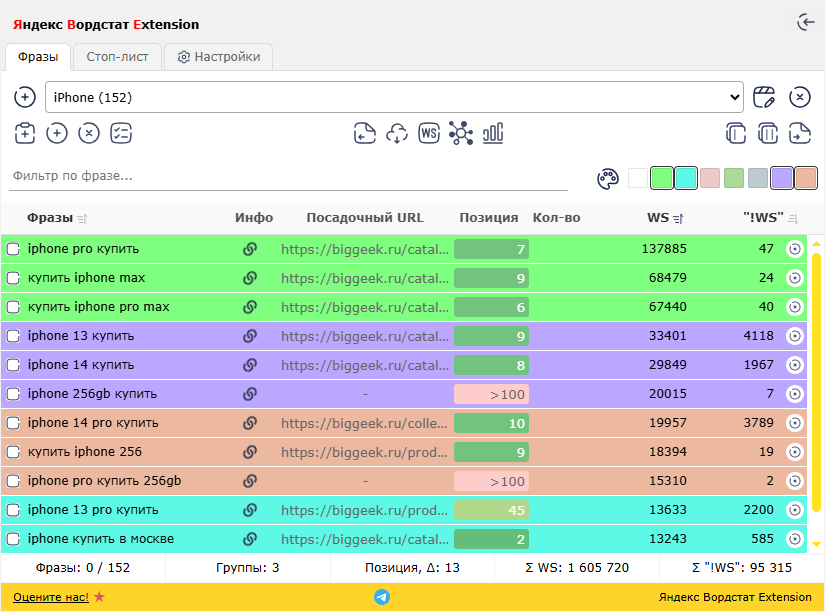Click the clipboard paste phrases icon
The height and width of the screenshot is (612, 825).
coord(25,133)
